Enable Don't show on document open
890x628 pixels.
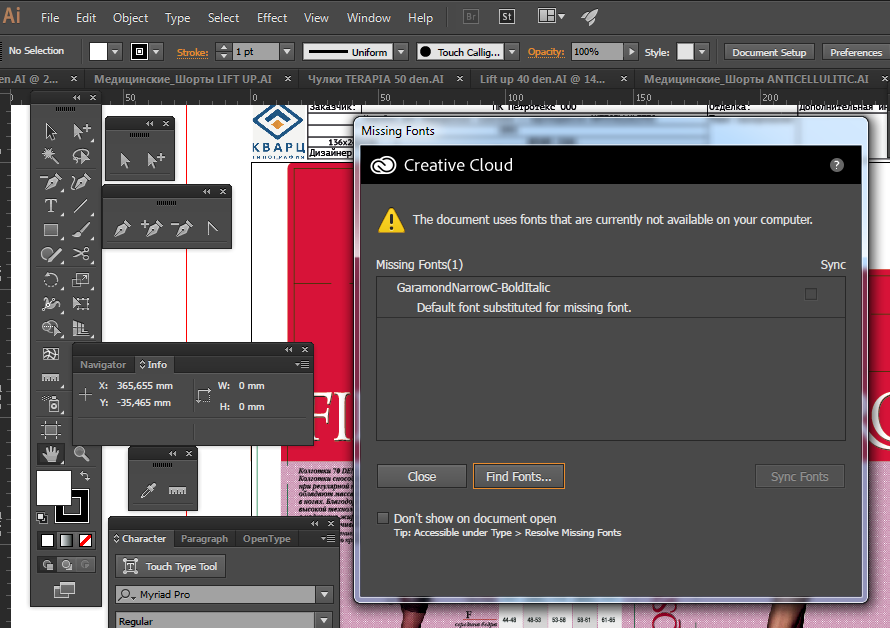[383, 518]
